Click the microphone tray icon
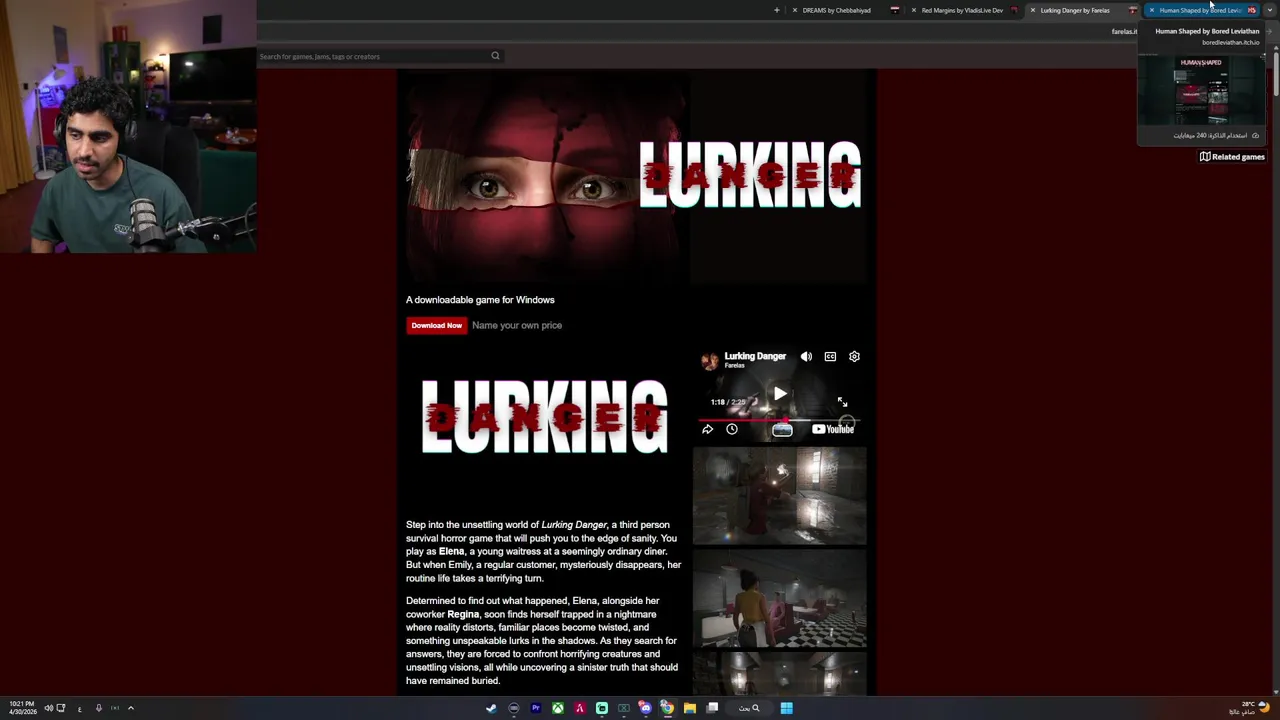The width and height of the screenshot is (1280, 720). click(x=98, y=708)
